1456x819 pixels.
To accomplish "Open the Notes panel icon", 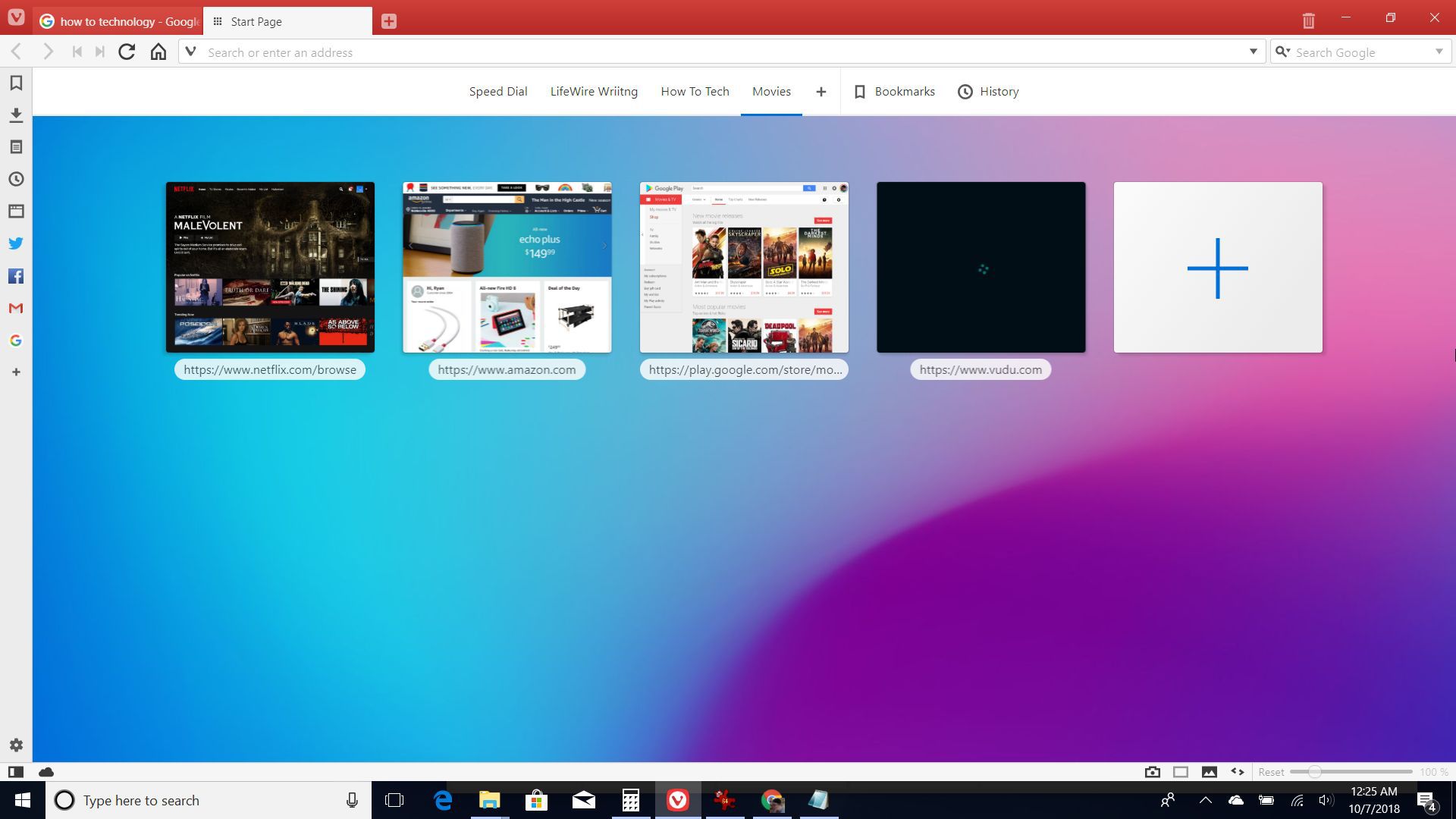I will [x=16, y=147].
